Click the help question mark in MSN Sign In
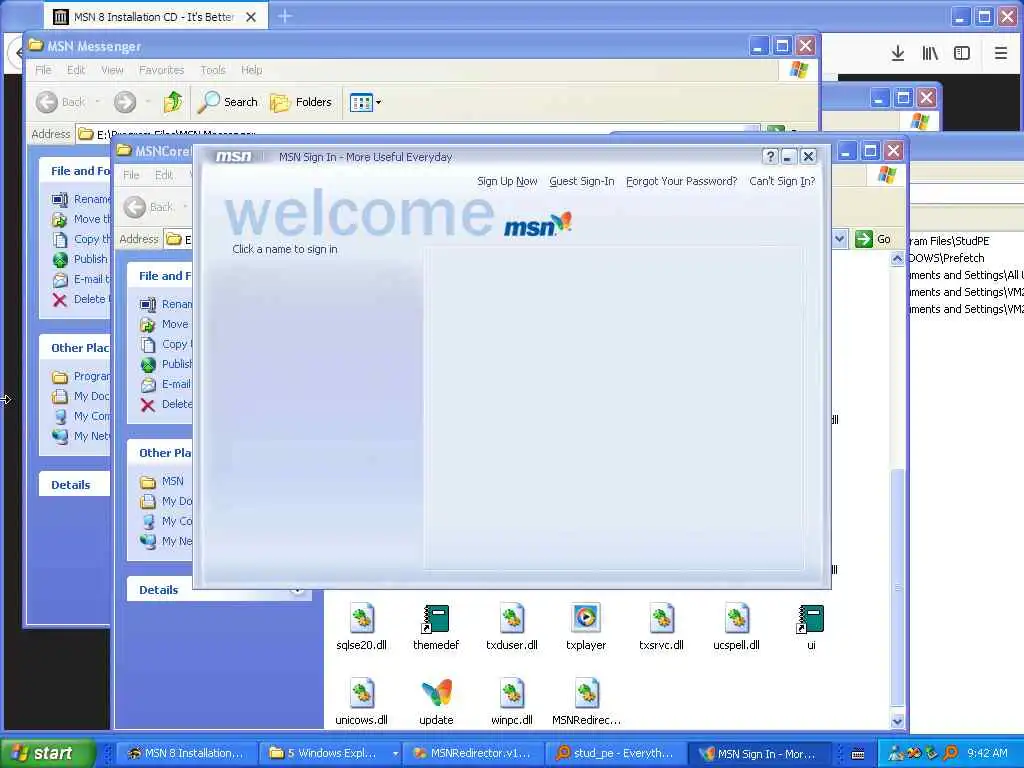The width and height of the screenshot is (1024, 768). (x=770, y=157)
